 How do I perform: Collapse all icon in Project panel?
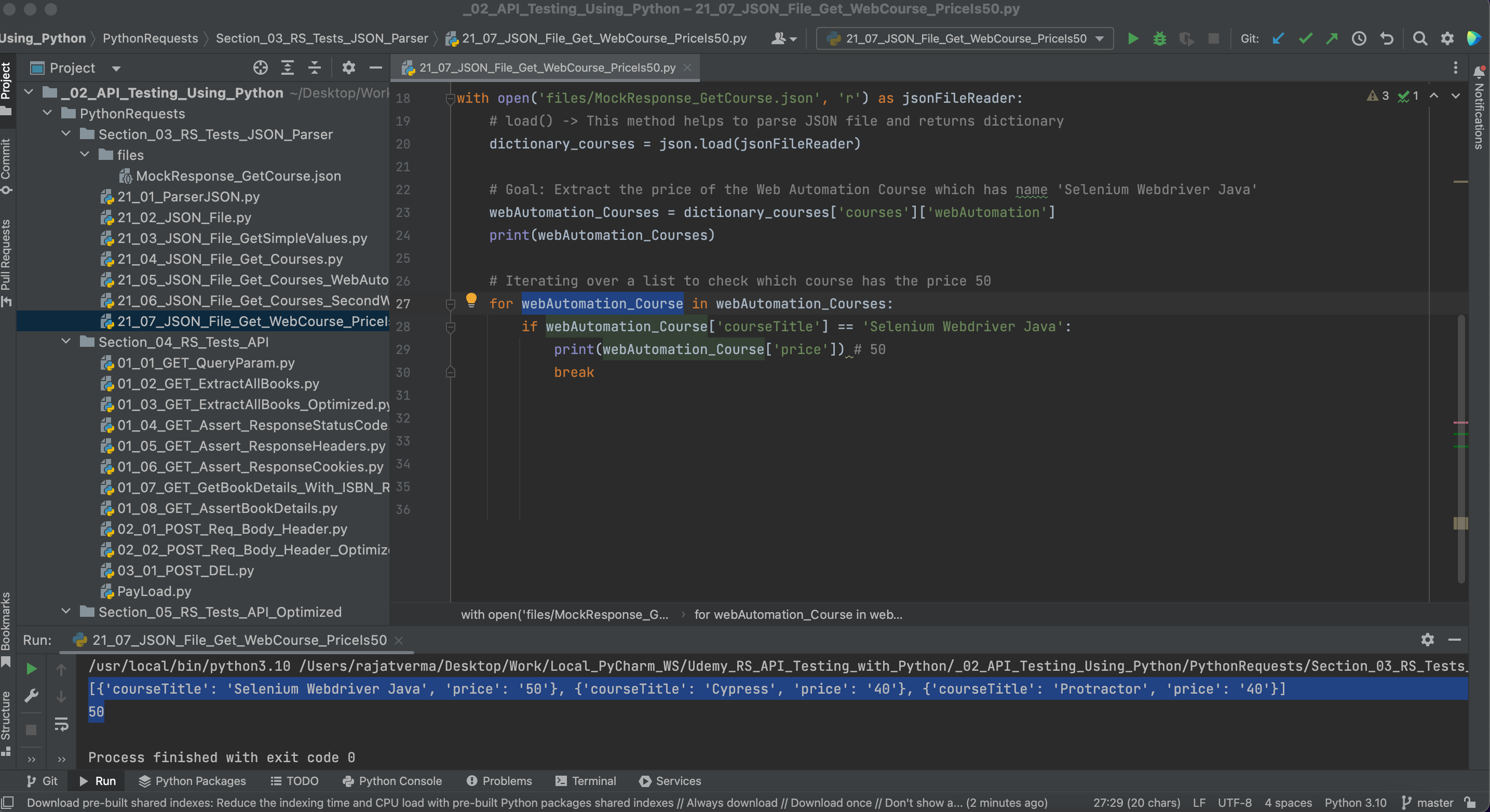(314, 67)
